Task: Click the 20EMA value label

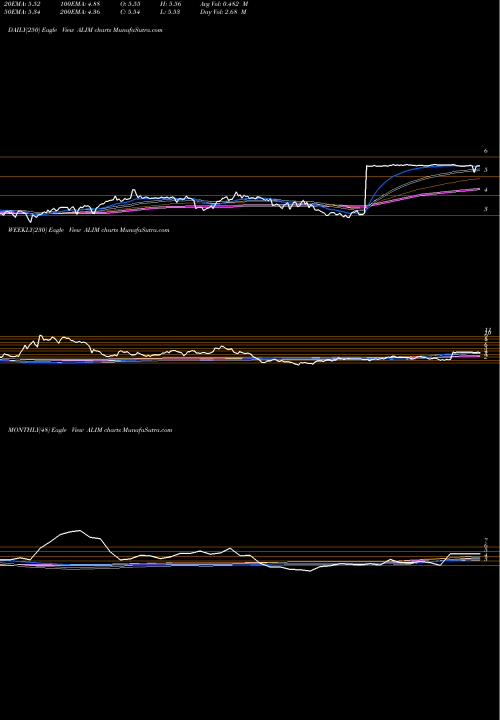Action: pyautogui.click(x=21, y=4)
